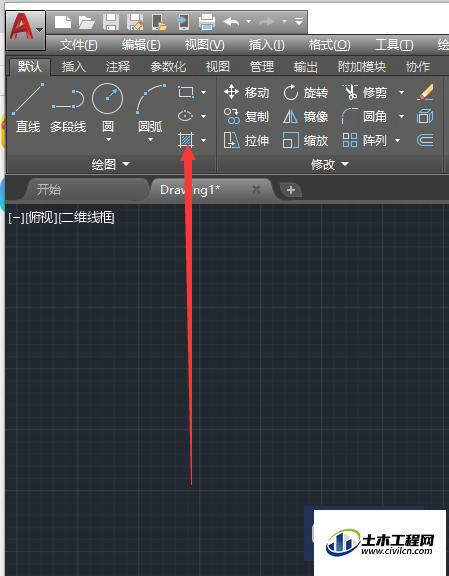Click the Erase eraser icon
The width and height of the screenshot is (449, 576).
426,92
